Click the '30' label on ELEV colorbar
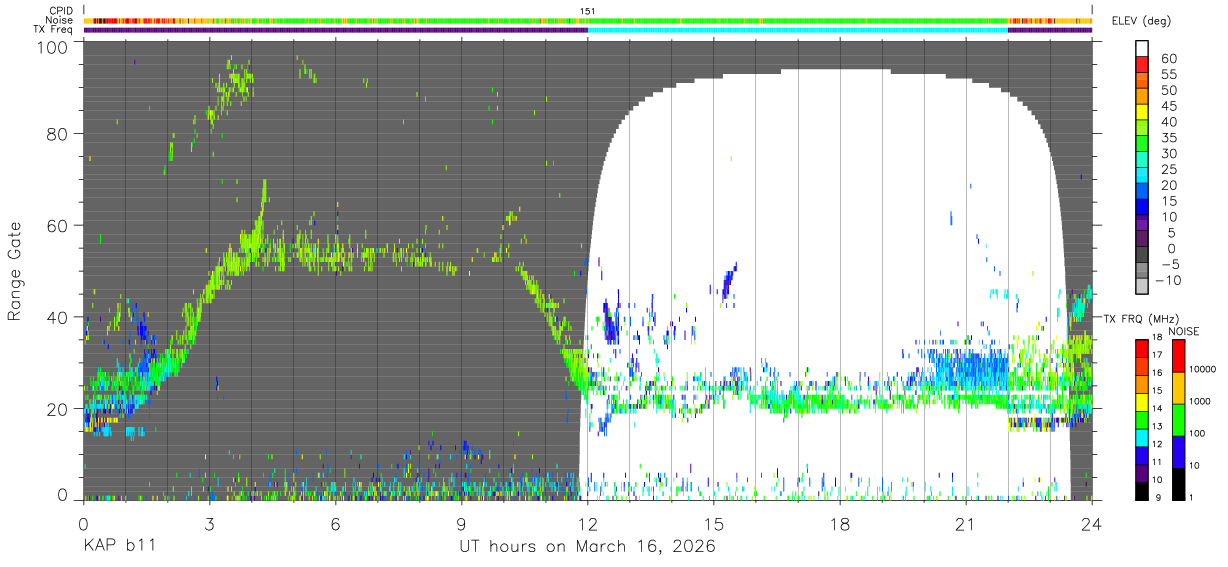The image size is (1228, 567). click(1168, 154)
